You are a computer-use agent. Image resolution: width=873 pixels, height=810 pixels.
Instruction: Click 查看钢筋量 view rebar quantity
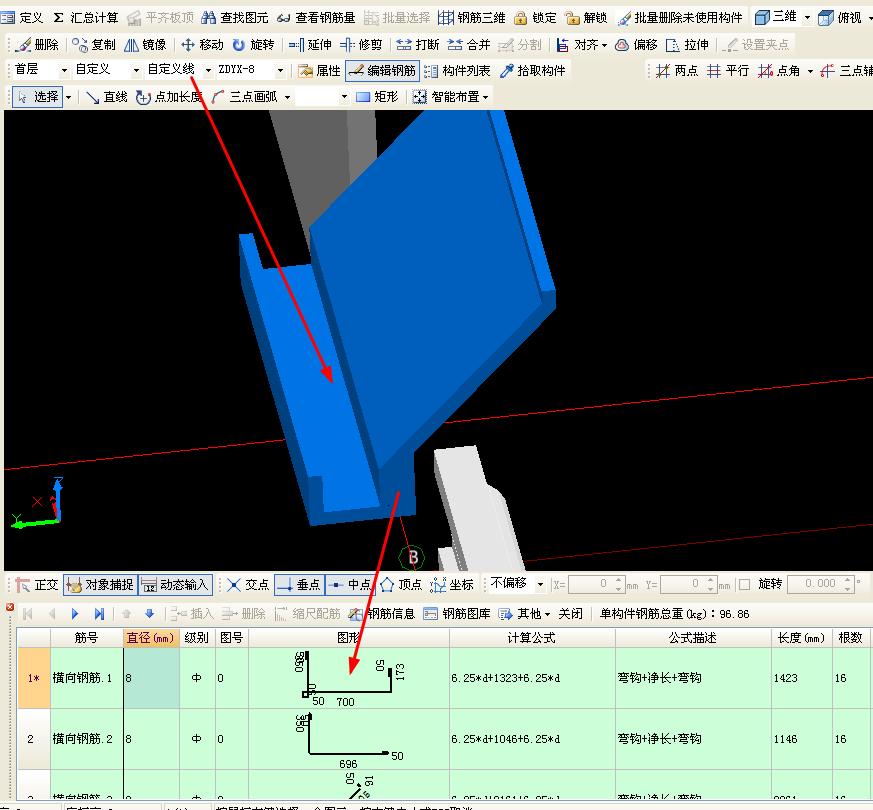coord(316,18)
